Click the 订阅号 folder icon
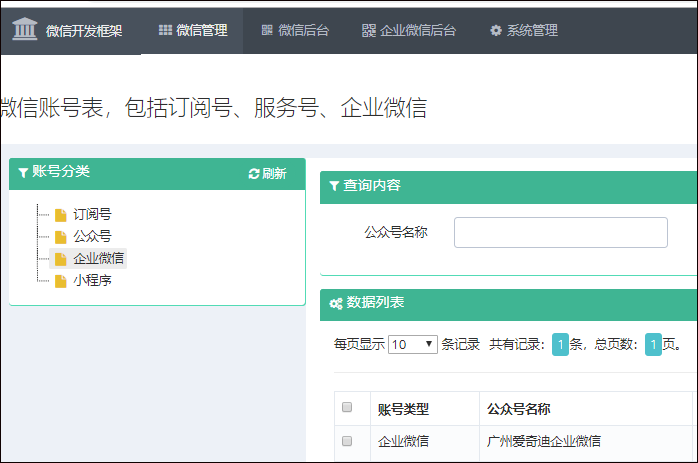The height and width of the screenshot is (463, 698). pos(61,214)
